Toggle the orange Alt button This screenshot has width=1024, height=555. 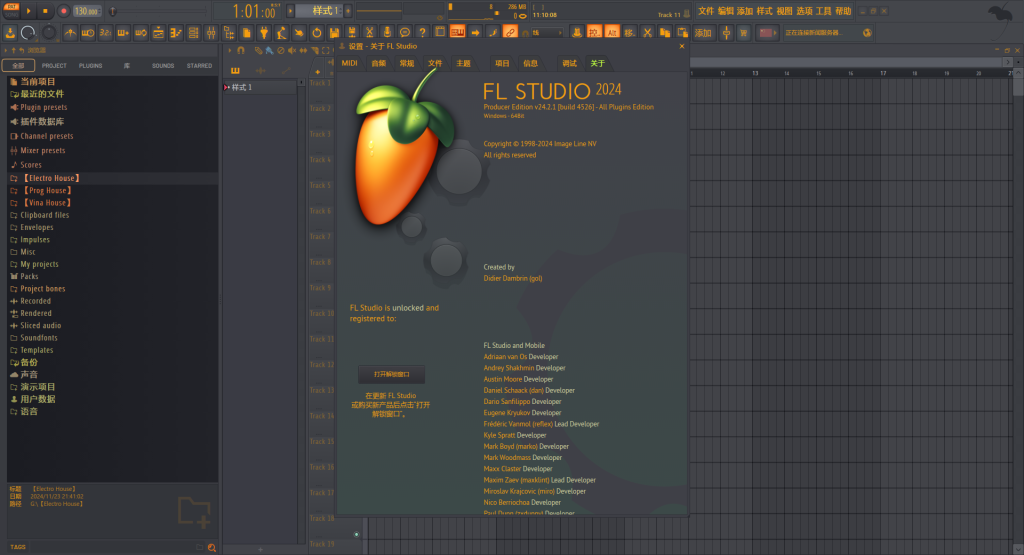pos(612,33)
